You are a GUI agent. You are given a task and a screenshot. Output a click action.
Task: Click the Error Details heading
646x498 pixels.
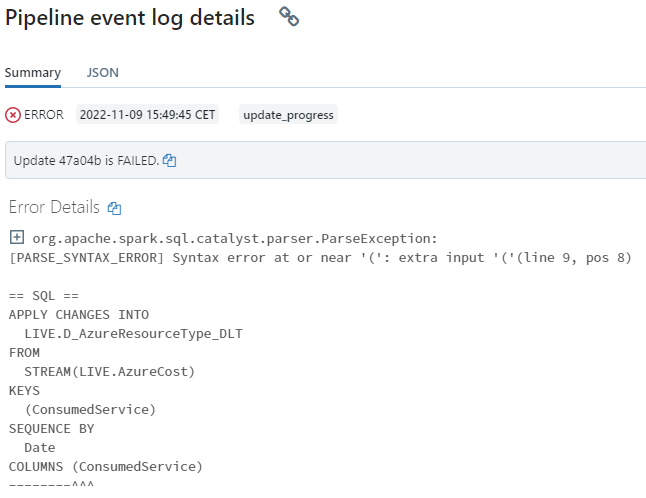point(54,208)
